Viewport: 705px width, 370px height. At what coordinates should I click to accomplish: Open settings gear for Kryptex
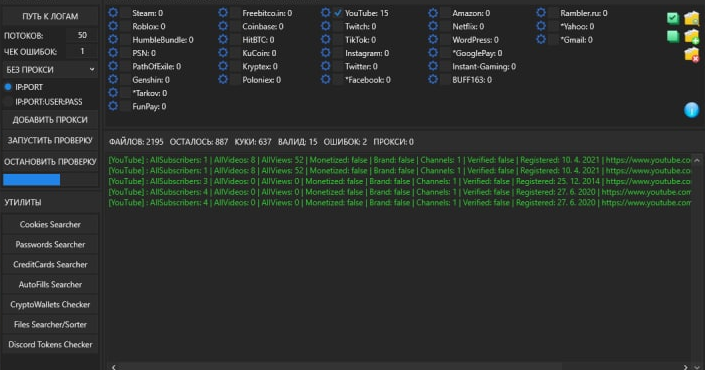click(223, 66)
